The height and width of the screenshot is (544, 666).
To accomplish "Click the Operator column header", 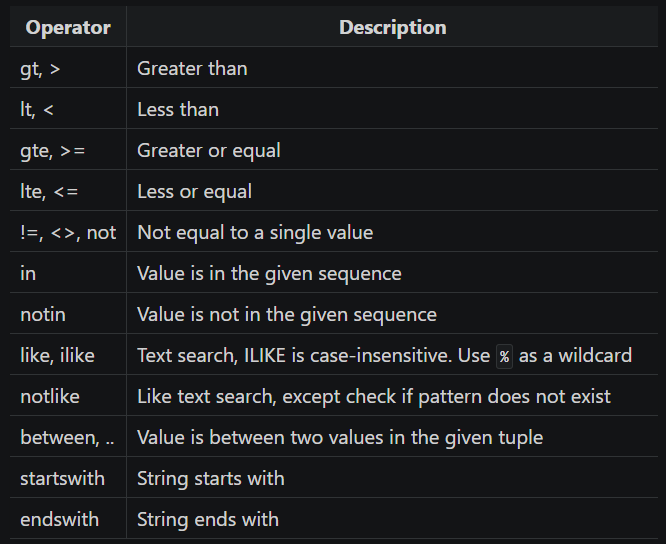I will (x=68, y=28).
